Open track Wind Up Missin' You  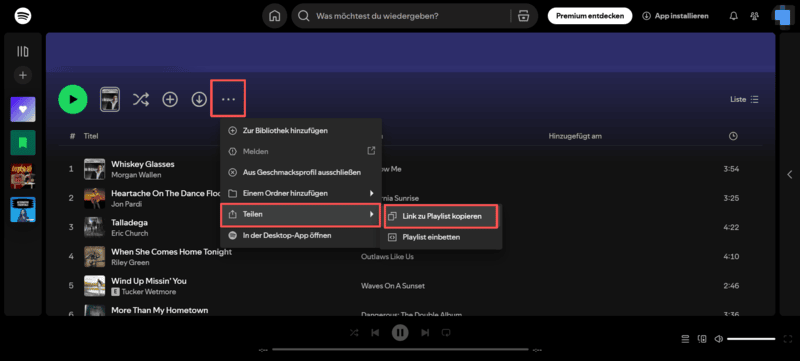click(149, 281)
